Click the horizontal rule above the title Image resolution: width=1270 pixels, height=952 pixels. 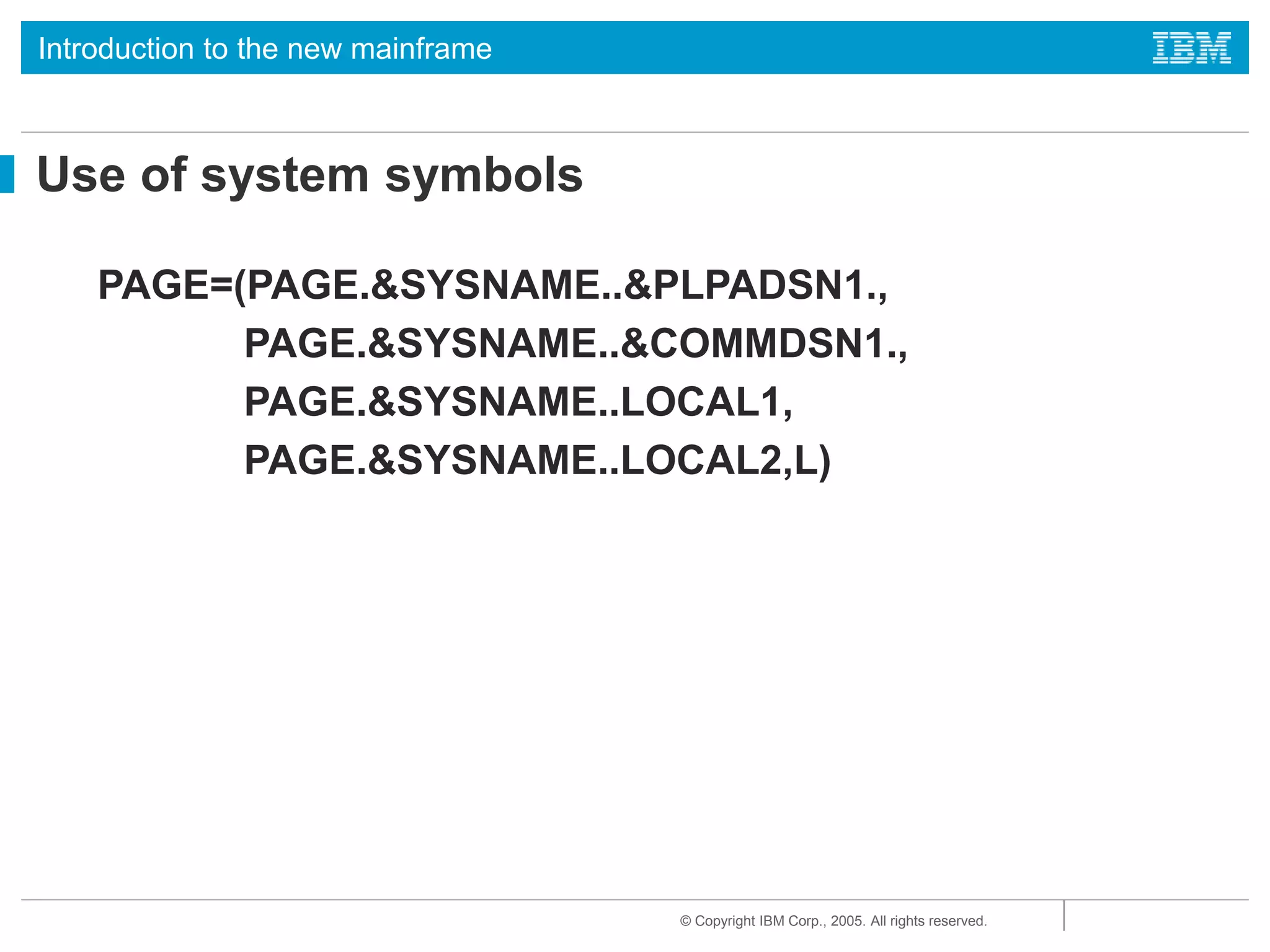(635, 132)
